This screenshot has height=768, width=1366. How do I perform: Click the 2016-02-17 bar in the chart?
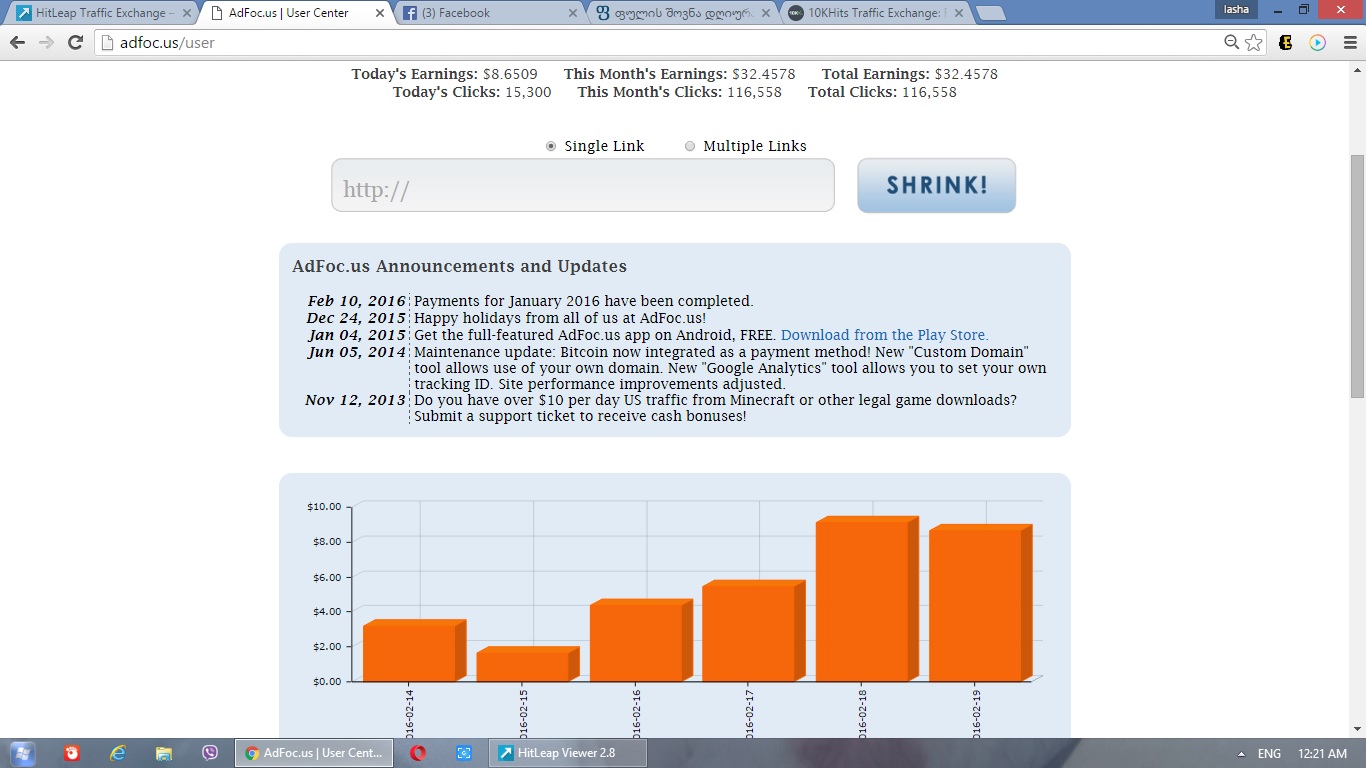click(x=754, y=631)
